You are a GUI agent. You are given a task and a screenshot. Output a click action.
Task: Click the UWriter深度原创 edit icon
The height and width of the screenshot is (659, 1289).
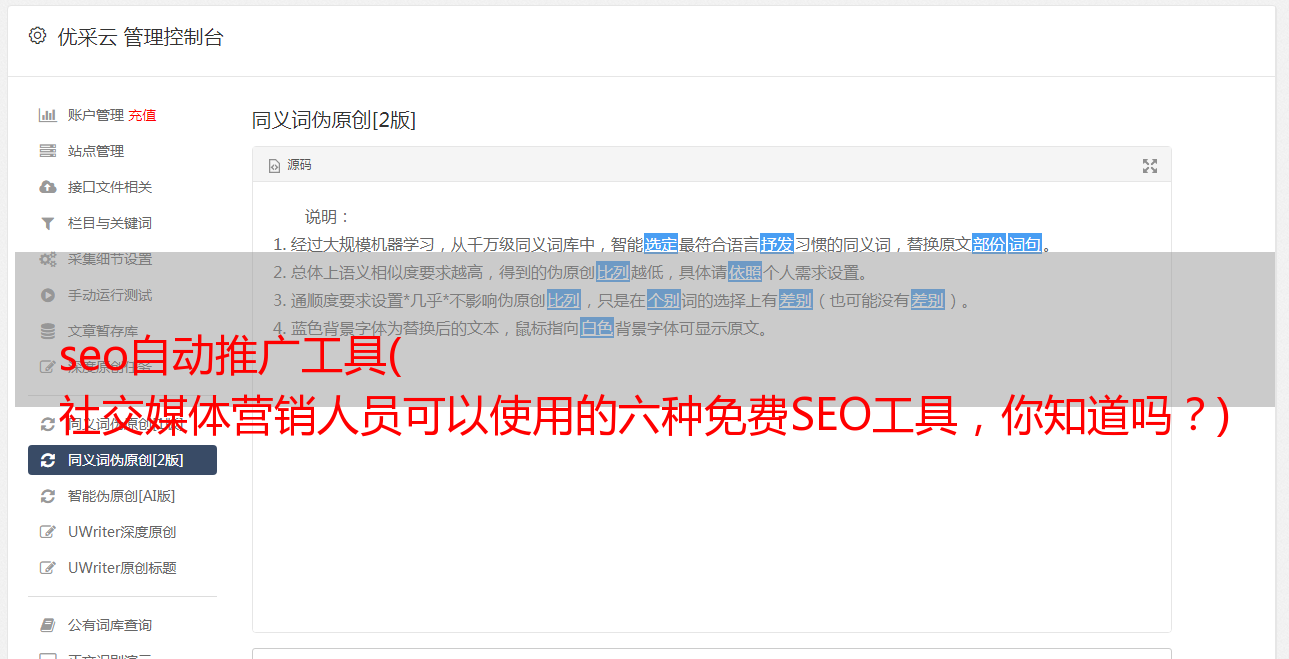(47, 532)
